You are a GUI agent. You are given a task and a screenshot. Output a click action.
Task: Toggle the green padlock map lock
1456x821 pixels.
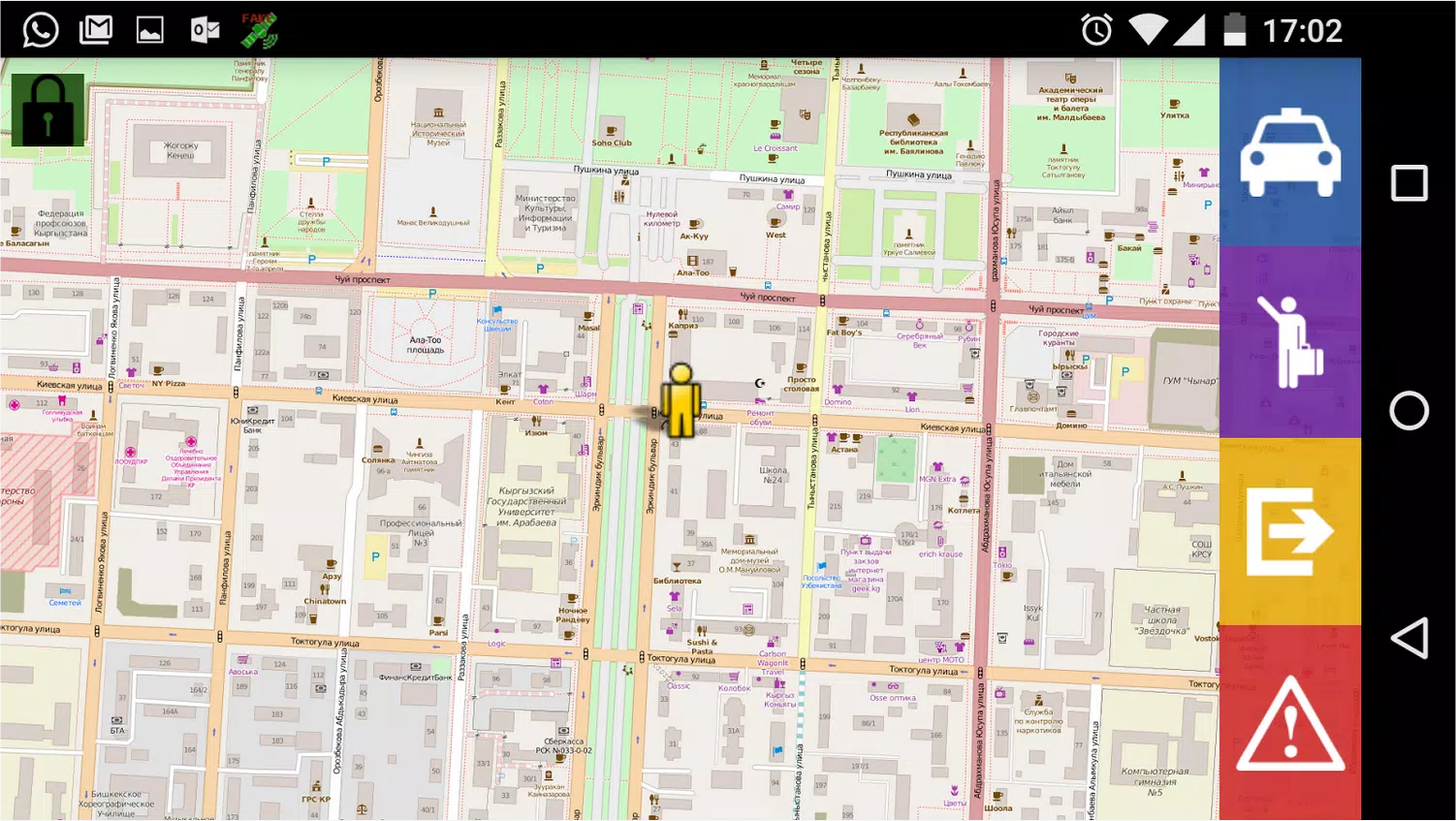pyautogui.click(x=47, y=111)
